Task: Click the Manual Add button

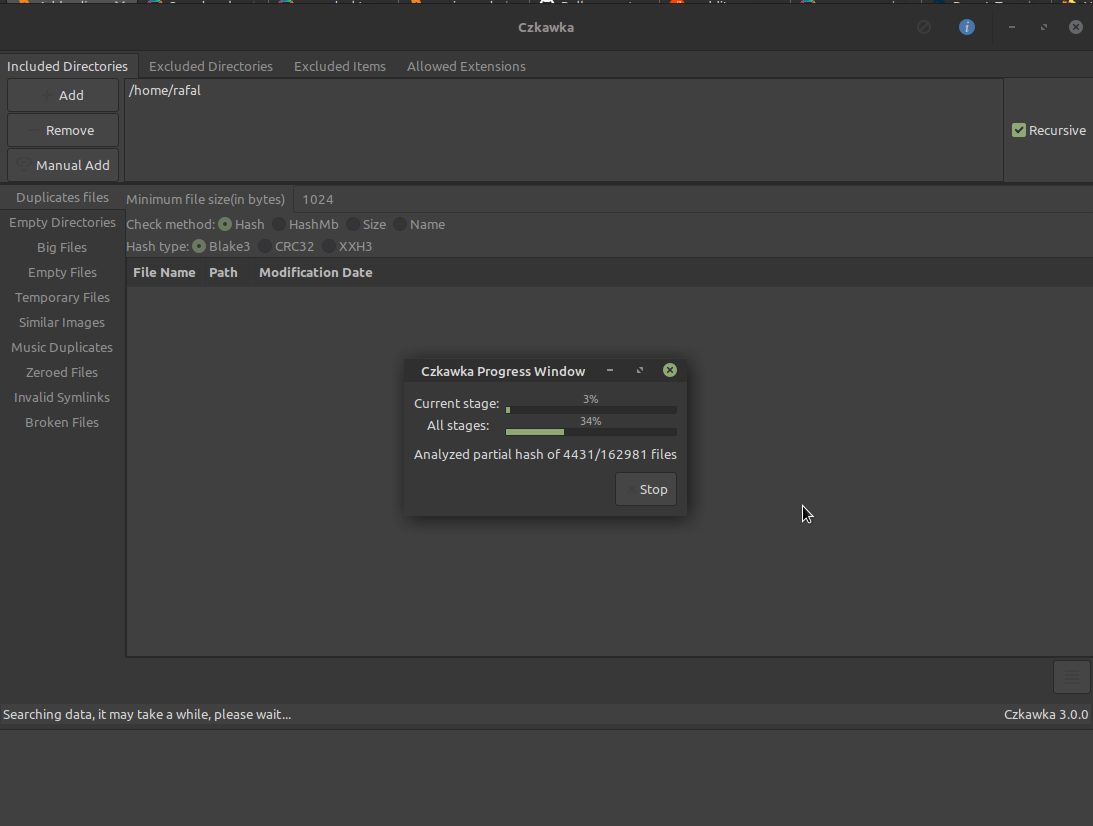Action: pos(63,165)
